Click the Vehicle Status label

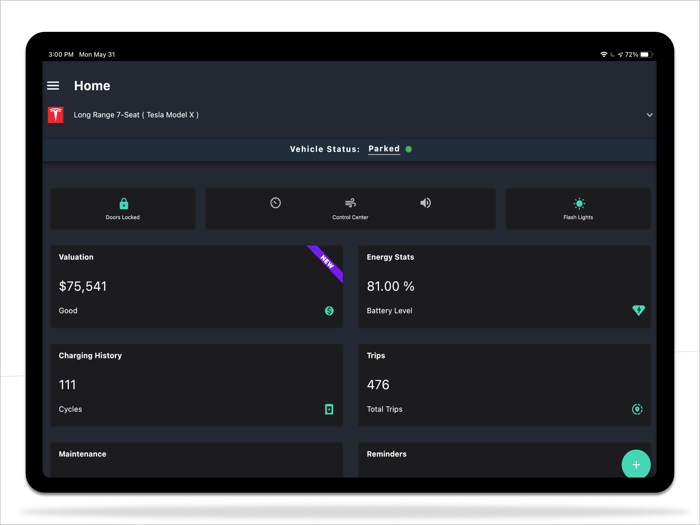tap(325, 149)
